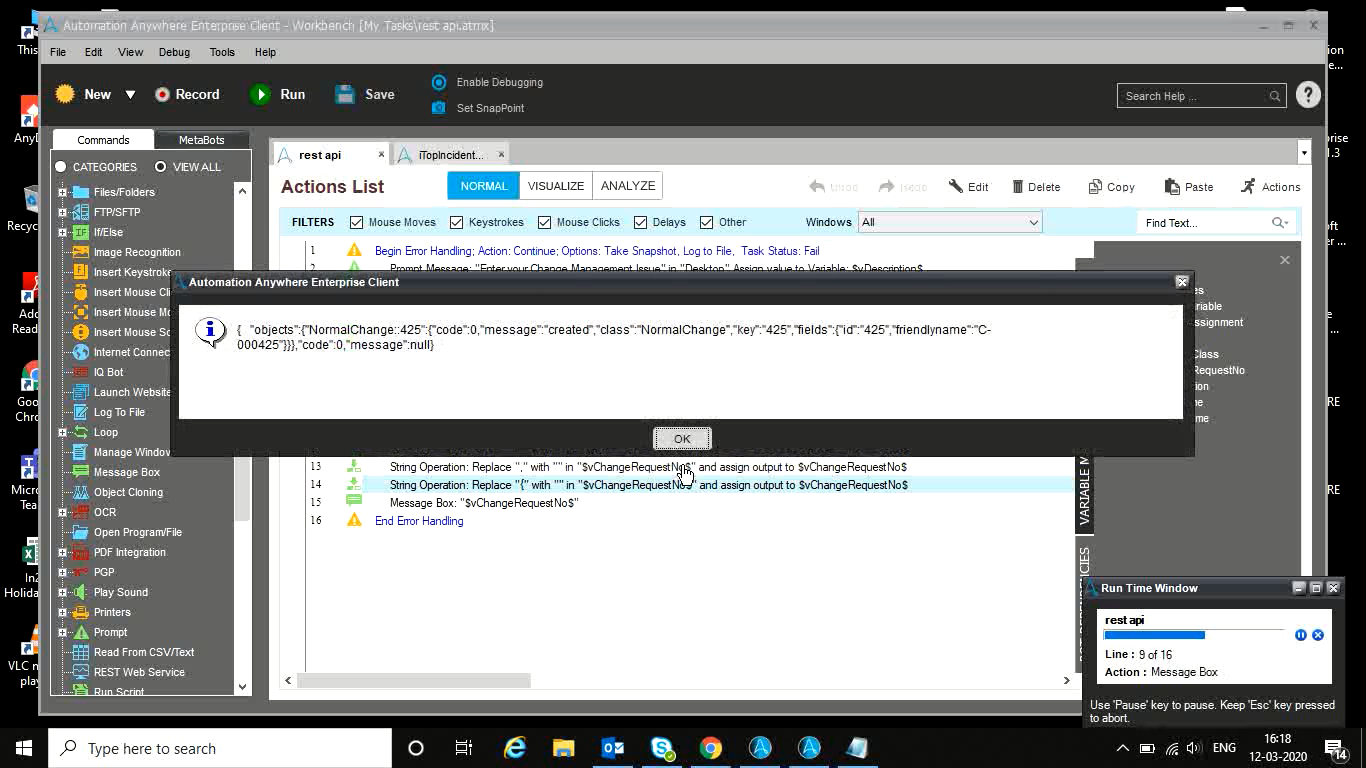Select the Image Recognition command icon
The width and height of the screenshot is (1366, 768).
(x=81, y=252)
